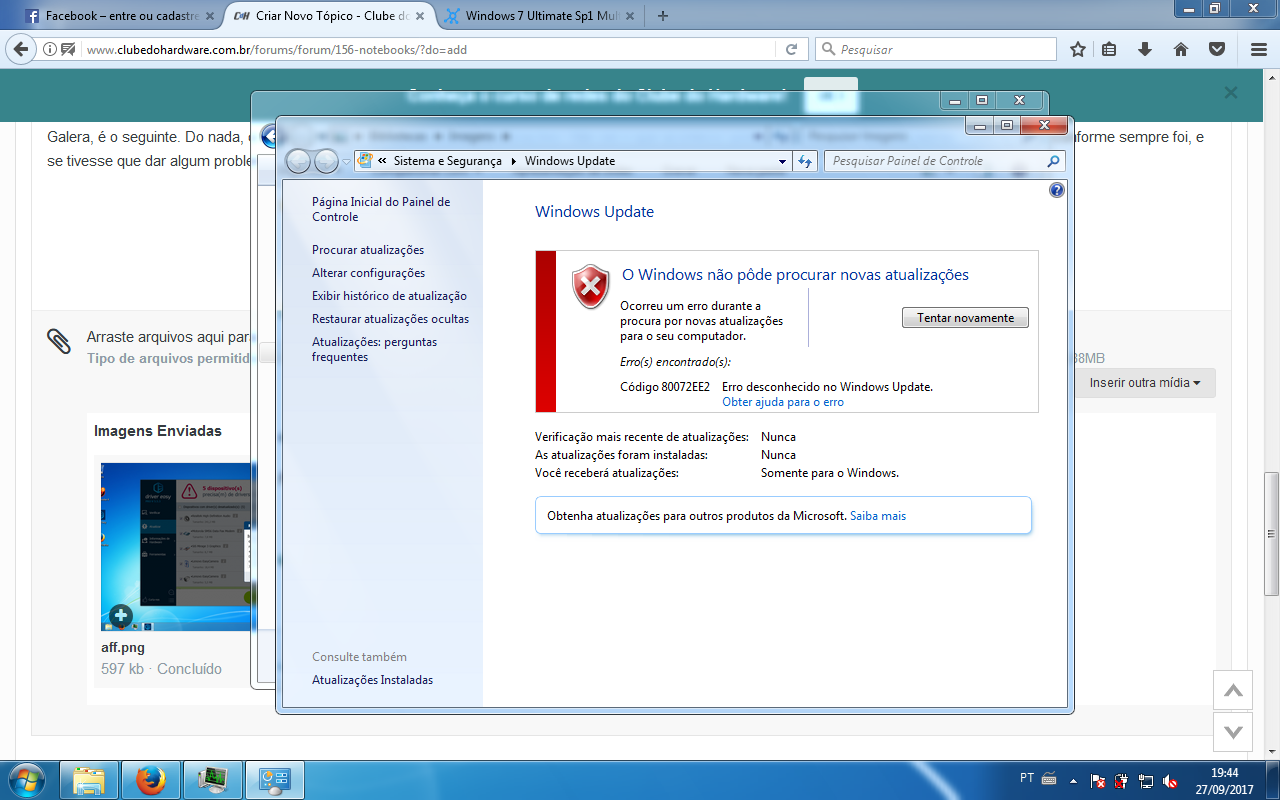Go to the Firefox home page icon
Viewport: 1280px width, 800px height.
(x=1181, y=49)
